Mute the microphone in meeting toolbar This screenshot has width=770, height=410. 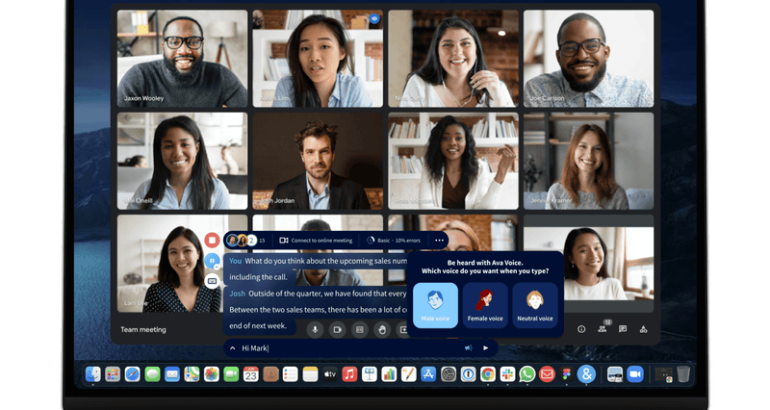(x=314, y=328)
